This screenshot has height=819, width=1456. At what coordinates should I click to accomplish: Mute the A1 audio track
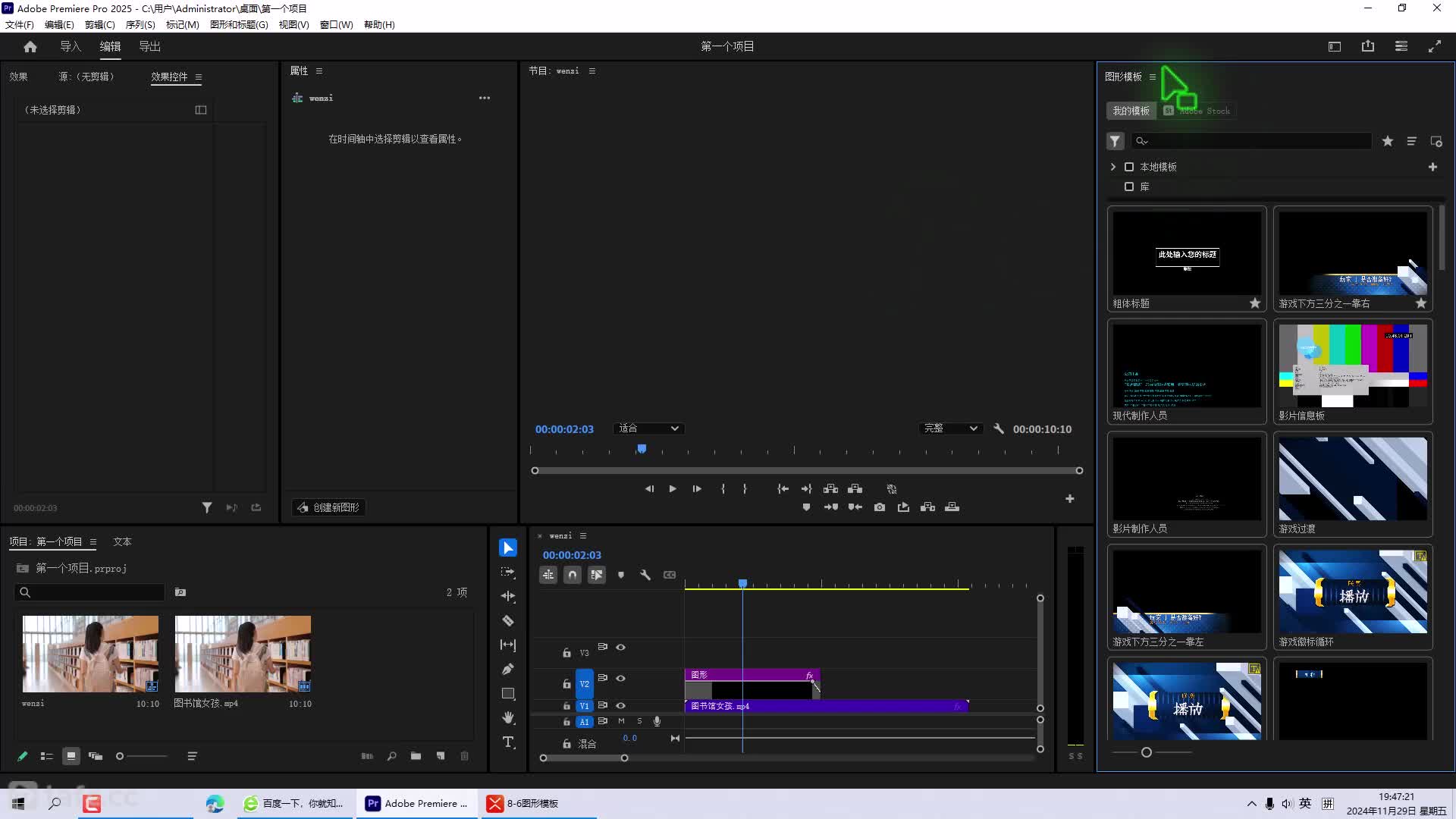[621, 721]
